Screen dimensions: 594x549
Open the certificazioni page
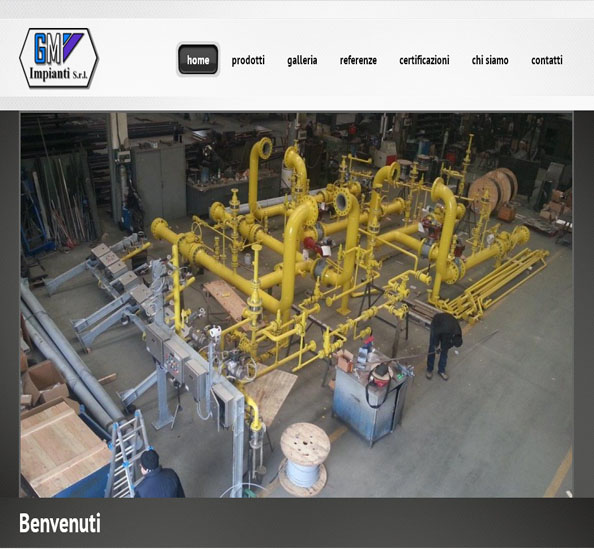(x=424, y=60)
